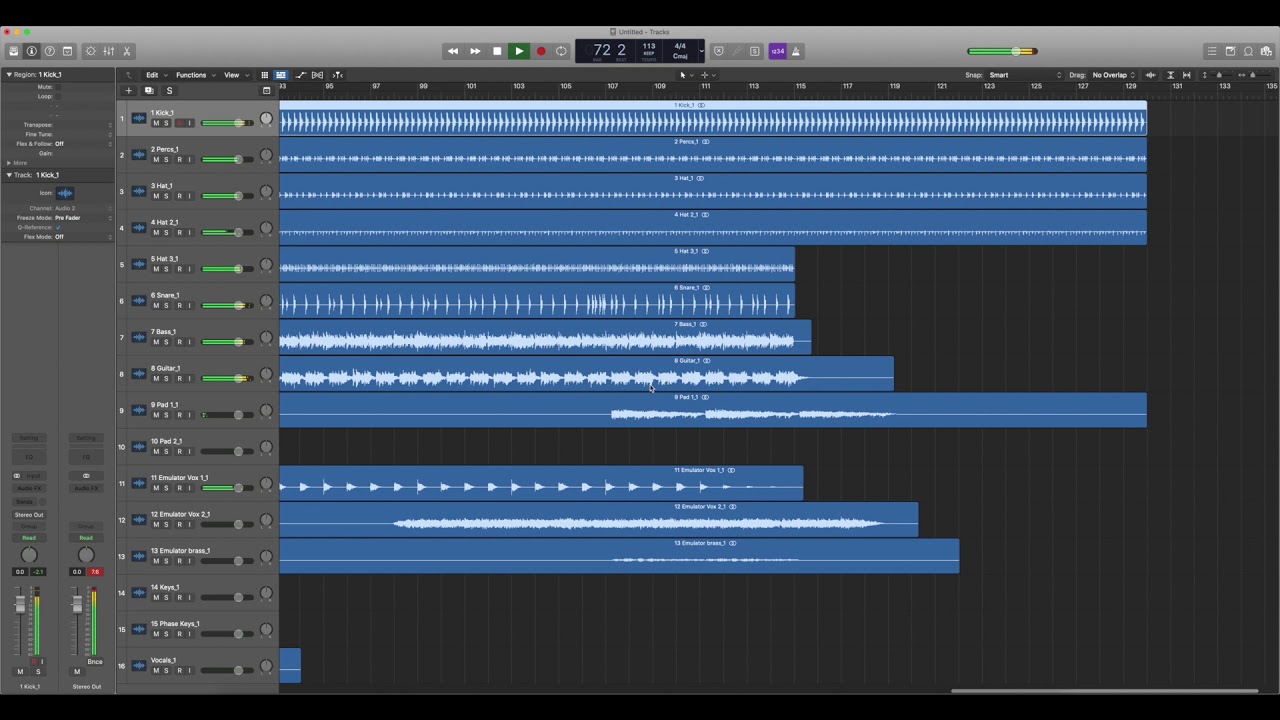Show track automation icon

(x=300, y=75)
